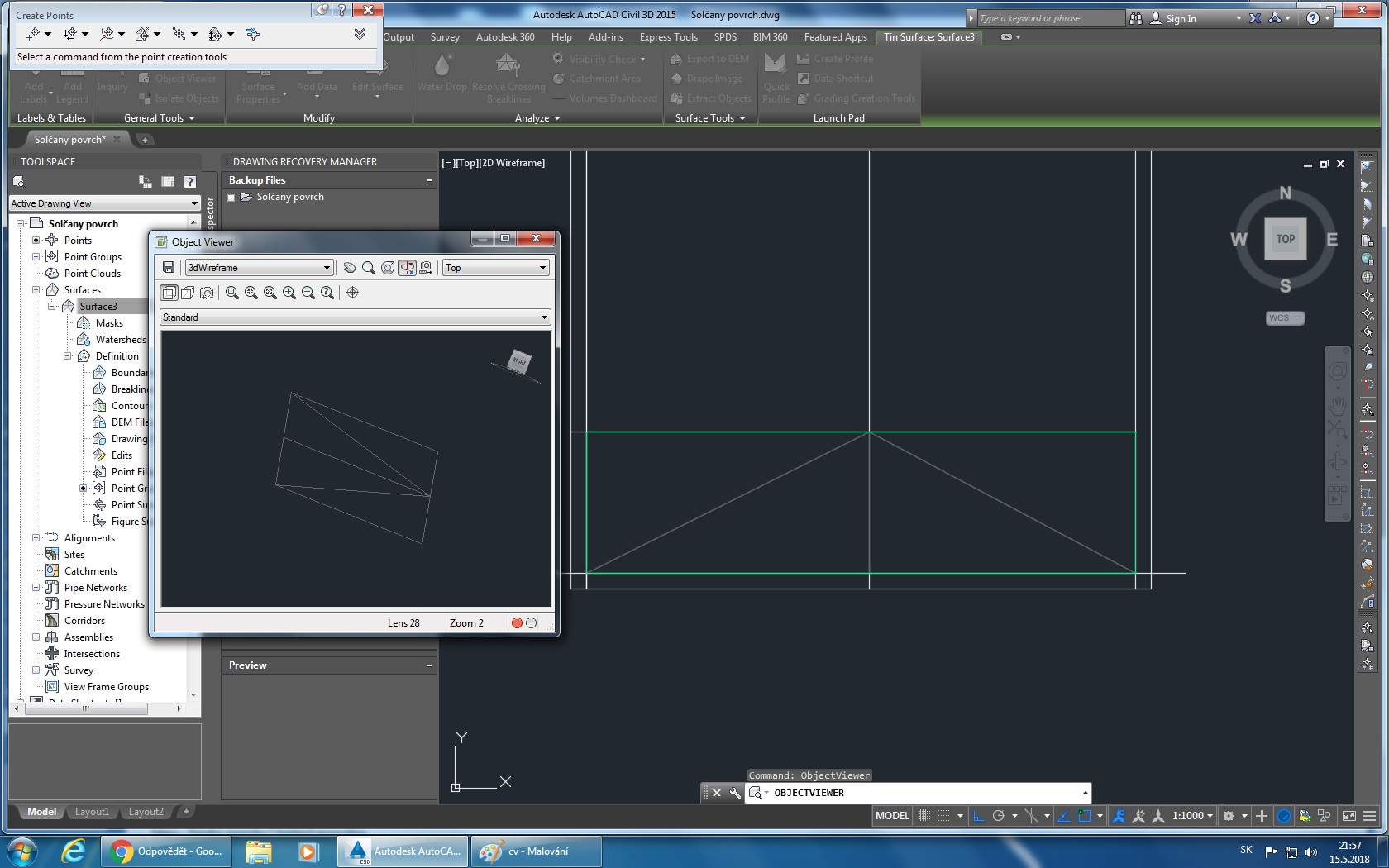Click zoom center crosshair icon in Object Viewer
The width and height of the screenshot is (1389, 868).
[353, 292]
